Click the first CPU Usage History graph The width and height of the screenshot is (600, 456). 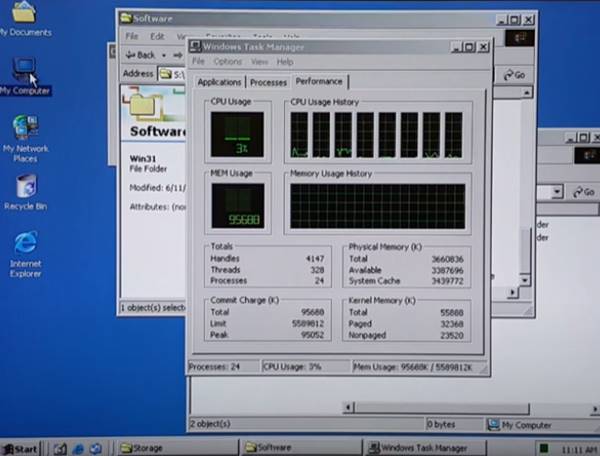coord(299,135)
